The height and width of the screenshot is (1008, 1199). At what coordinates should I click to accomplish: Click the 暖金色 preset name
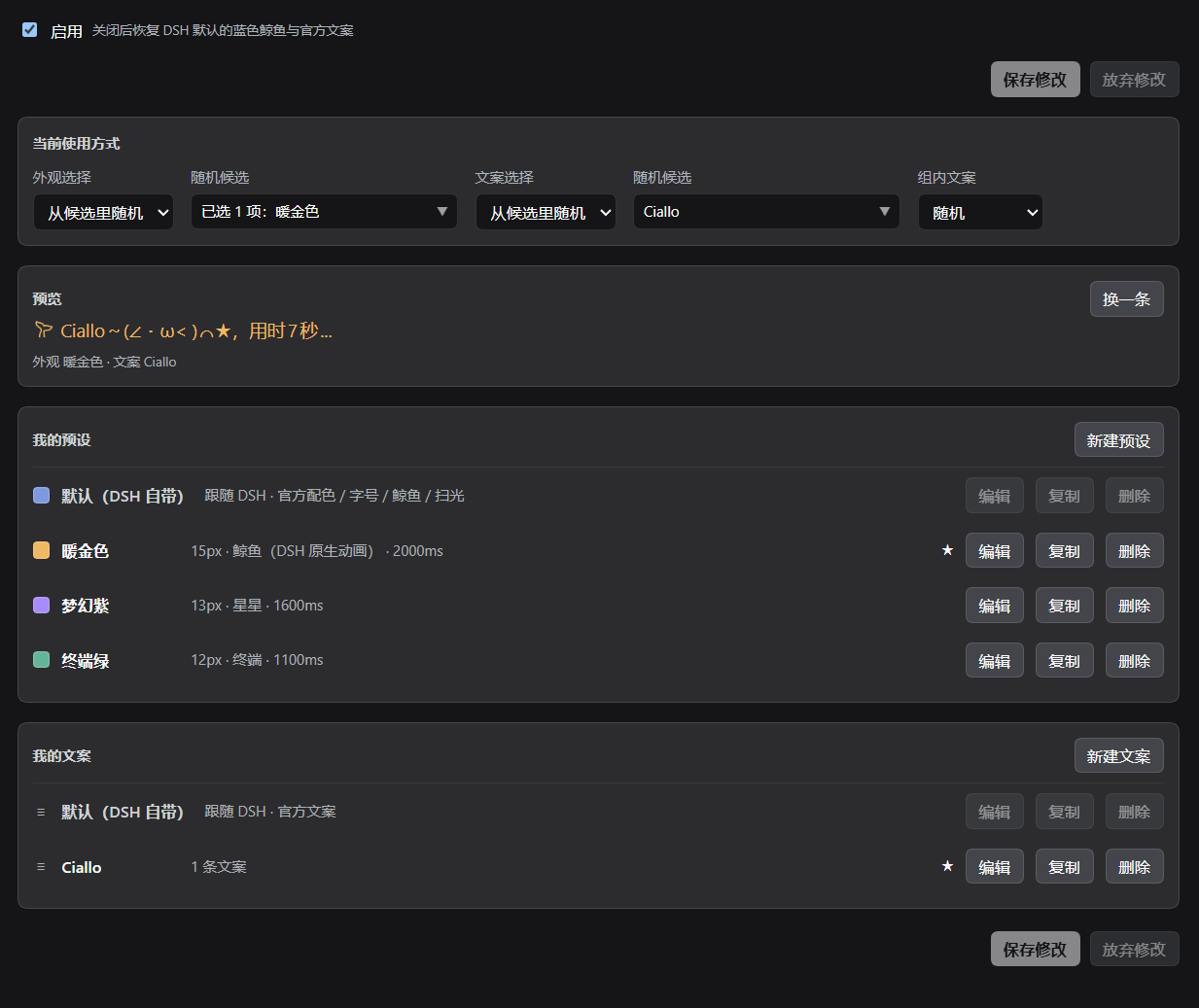[x=85, y=551]
